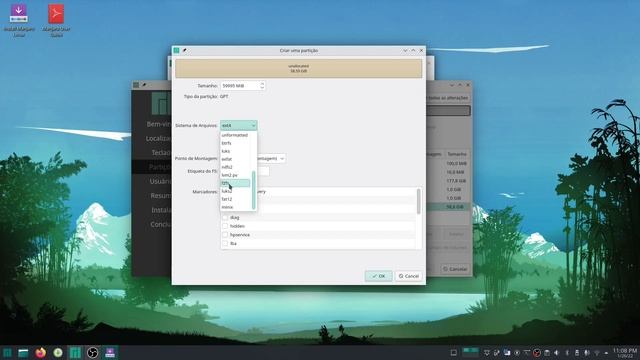The width and height of the screenshot is (640, 360).
Task: Click Cancelar button in installer window
Action: (455, 269)
